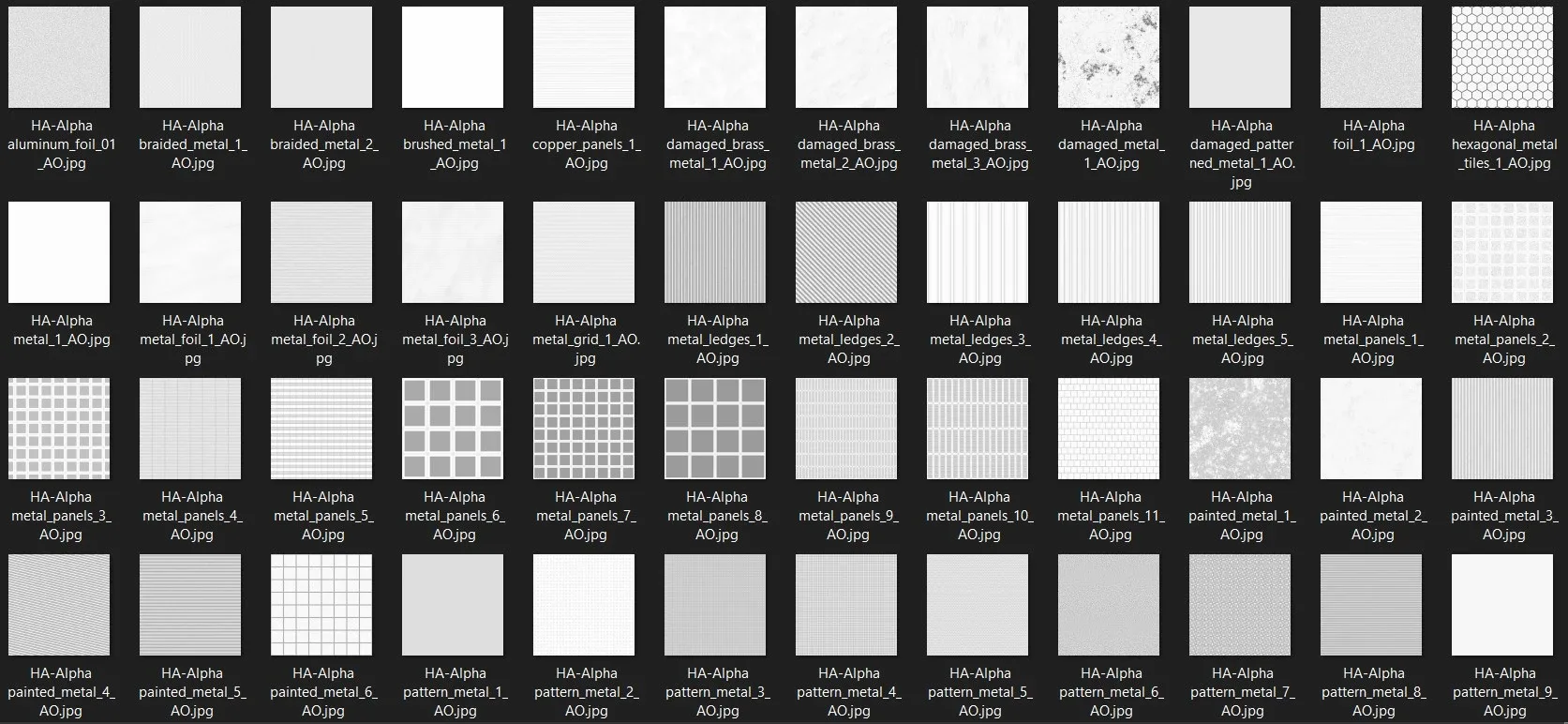Select the damaged_metal_1_AO.jpg thumbnail
The image size is (1568, 724).
1109,57
